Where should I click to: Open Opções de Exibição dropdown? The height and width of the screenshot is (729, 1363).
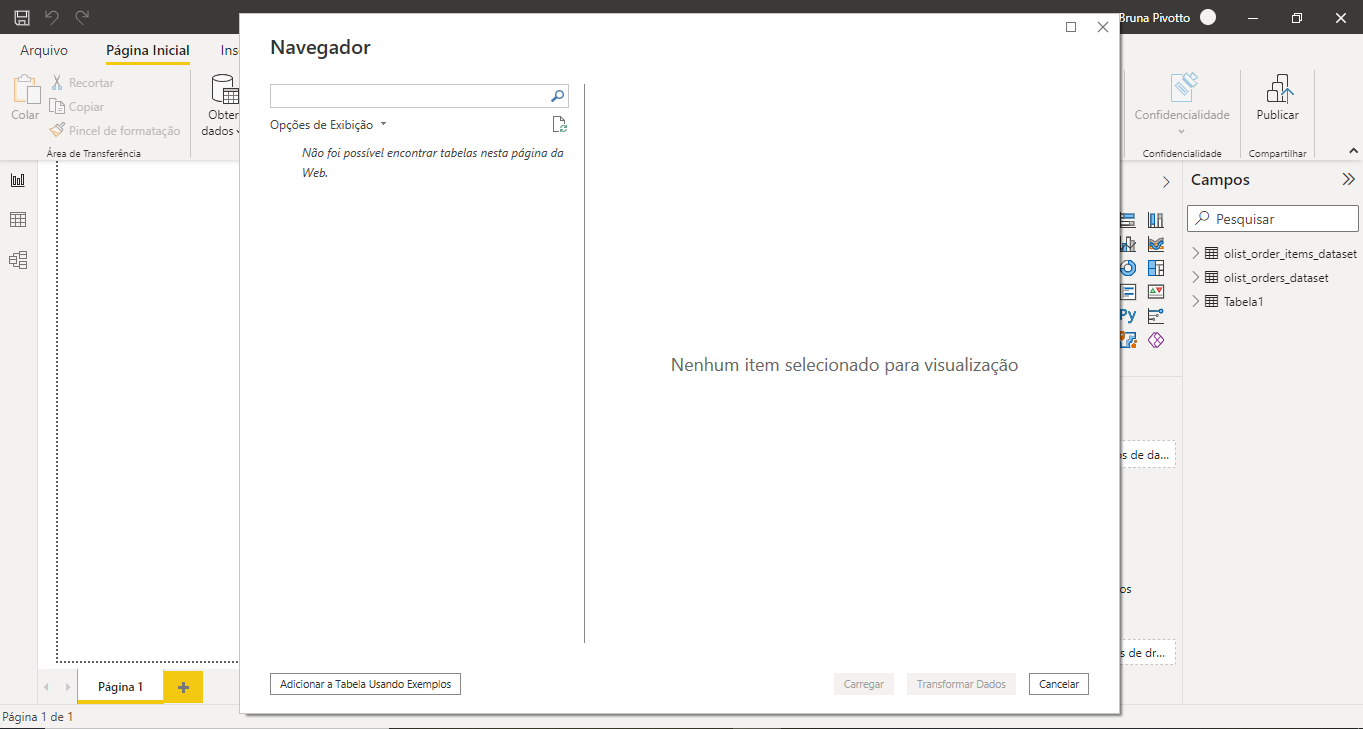[328, 125]
